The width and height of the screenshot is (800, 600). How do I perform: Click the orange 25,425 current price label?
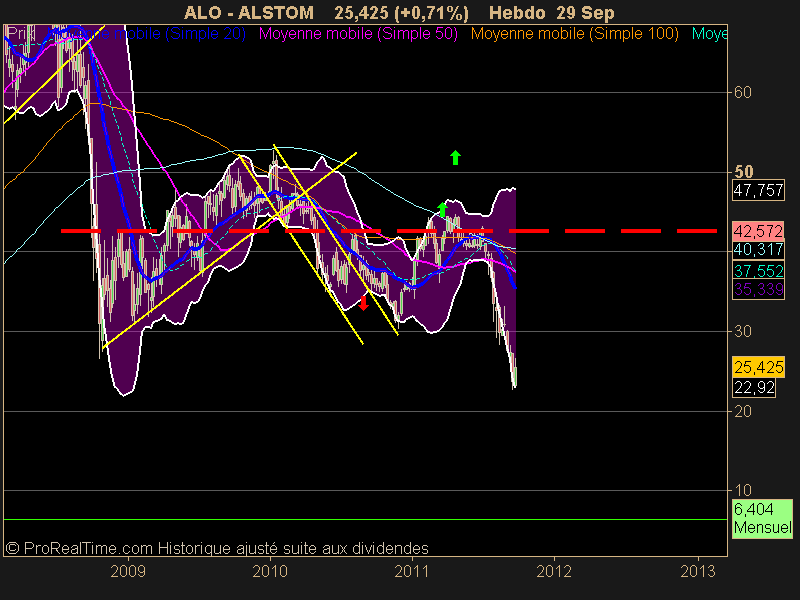(758, 367)
